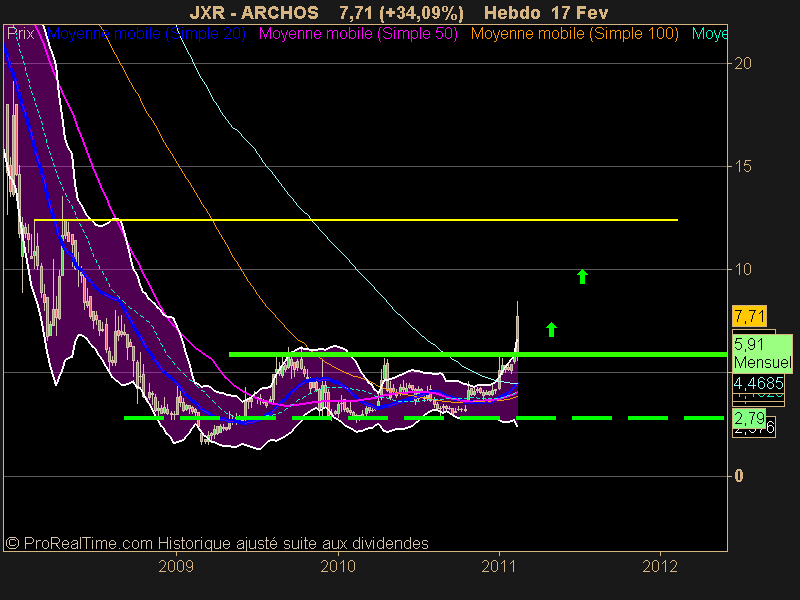Click the solid green horizontal line
This screenshot has width=800, height=600.
click(478, 354)
